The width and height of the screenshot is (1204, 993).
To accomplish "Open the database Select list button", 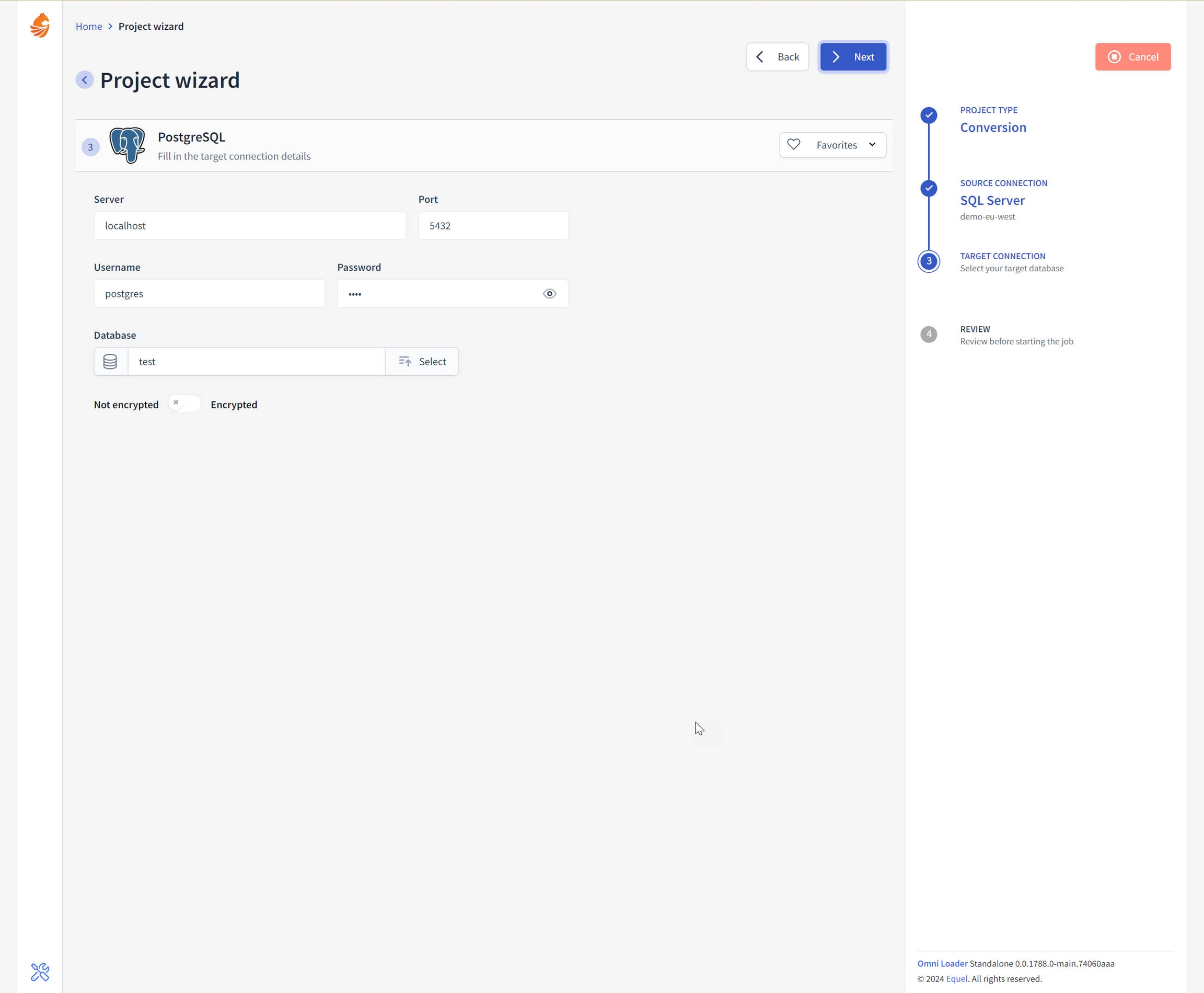I will point(422,362).
